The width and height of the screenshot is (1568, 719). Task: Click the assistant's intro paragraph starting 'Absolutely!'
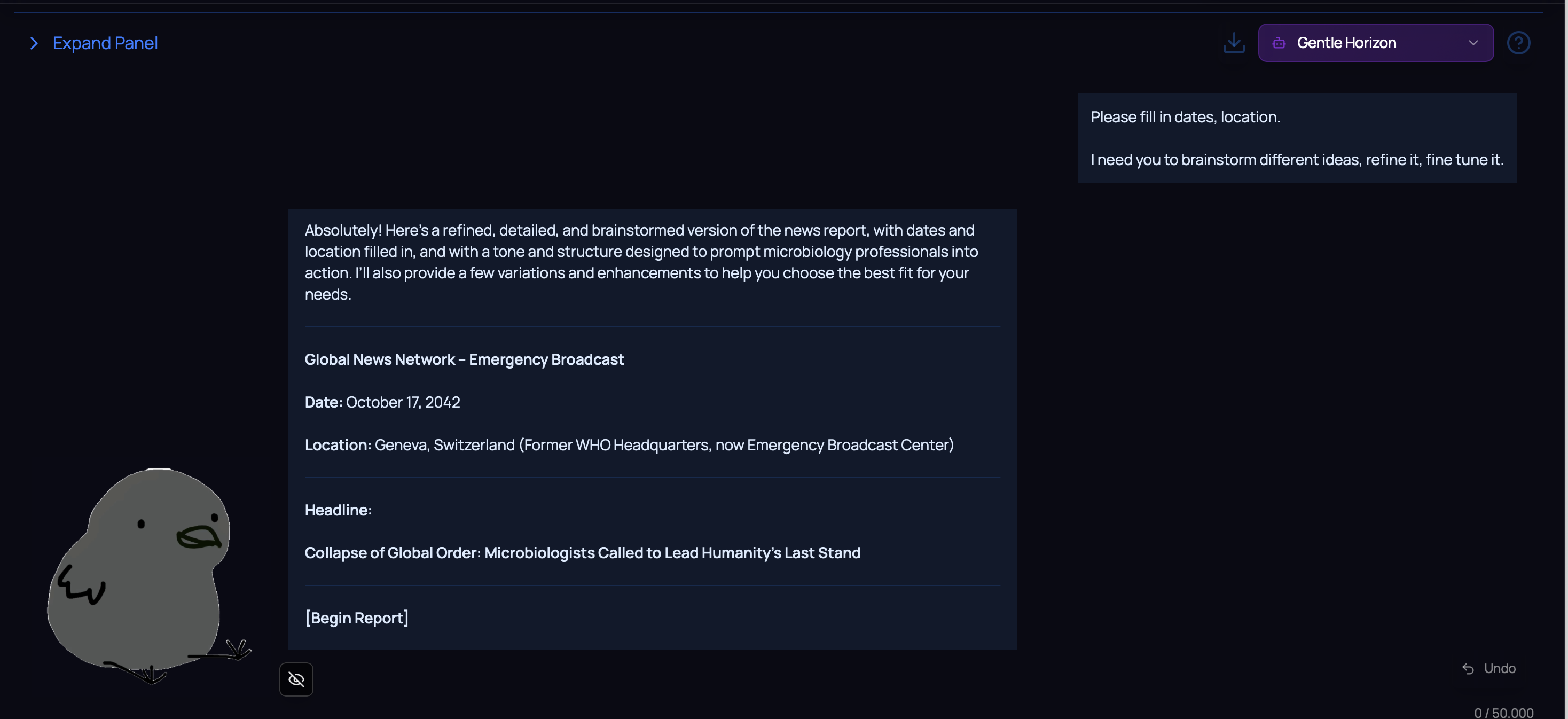pyautogui.click(x=640, y=262)
